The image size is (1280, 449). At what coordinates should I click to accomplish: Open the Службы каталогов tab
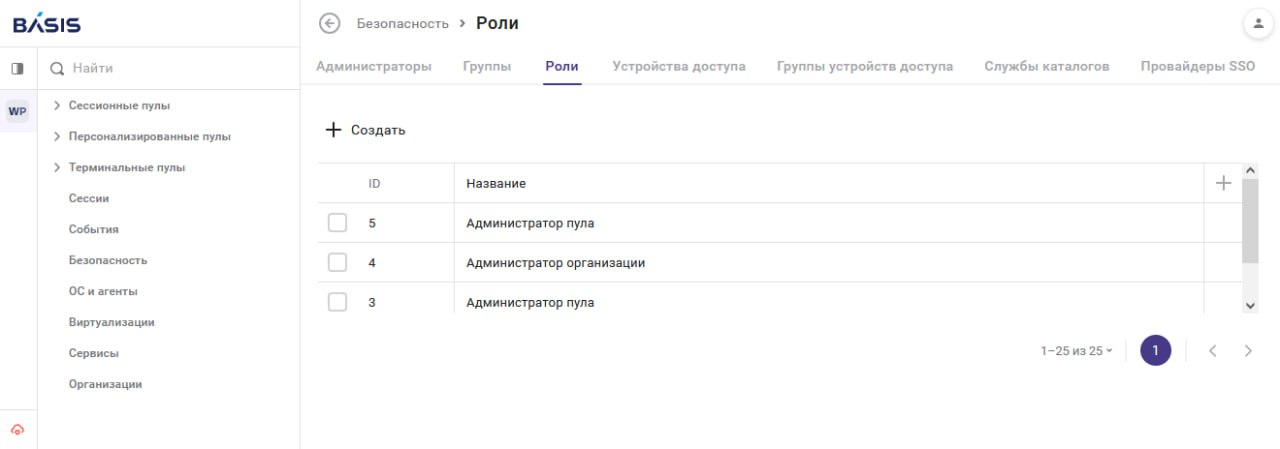click(x=1046, y=66)
